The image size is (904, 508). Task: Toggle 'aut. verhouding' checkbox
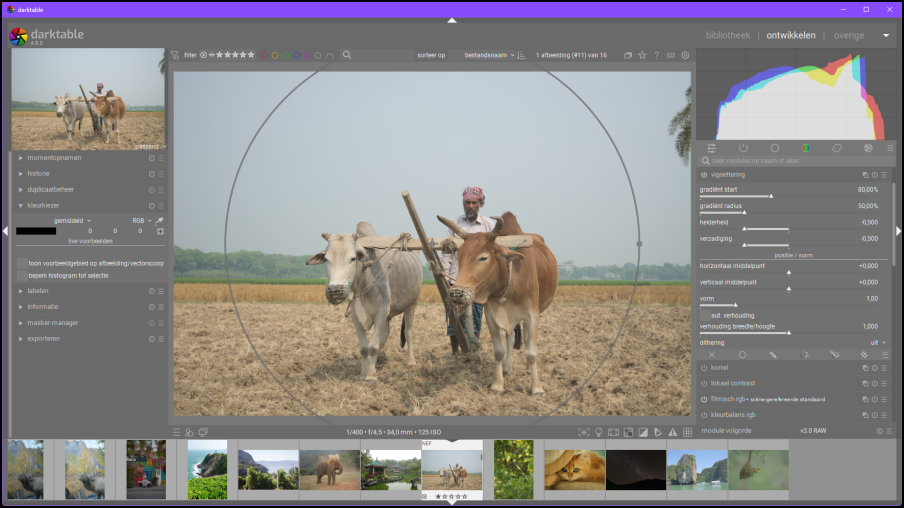click(704, 315)
